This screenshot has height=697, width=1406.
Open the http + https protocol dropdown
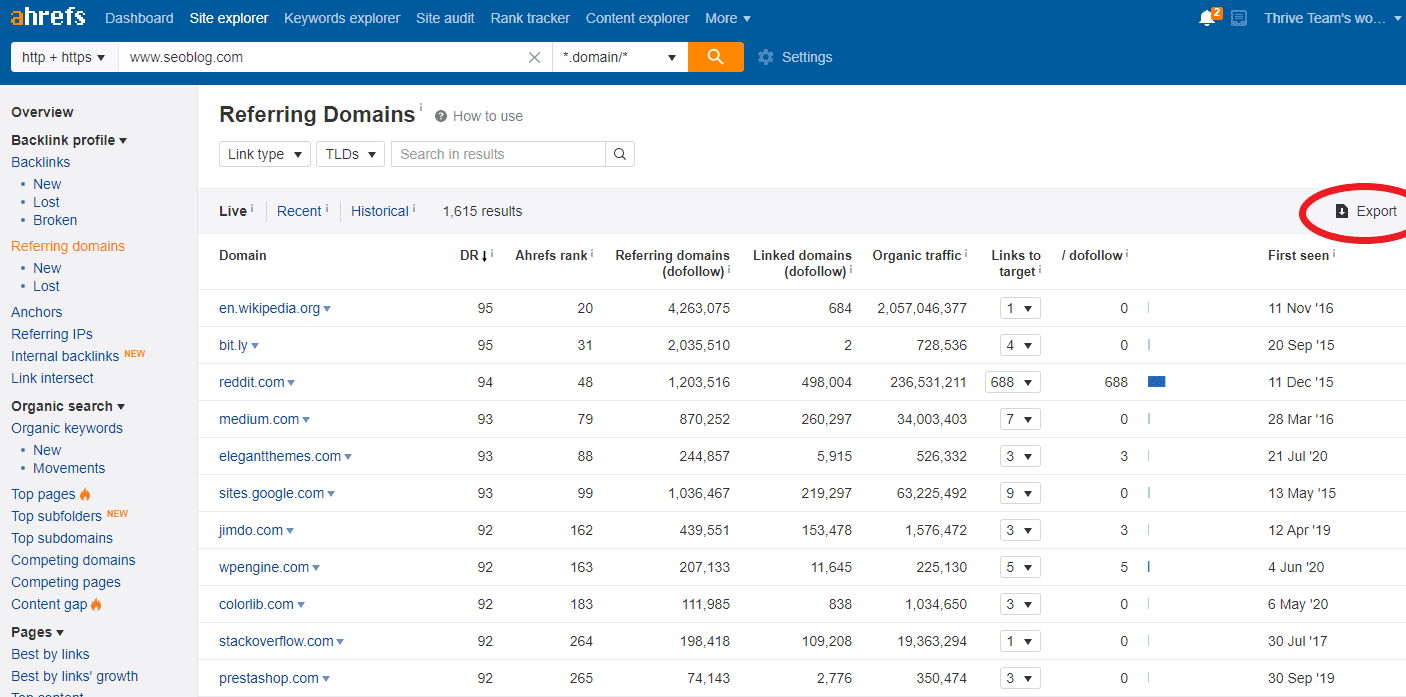64,57
